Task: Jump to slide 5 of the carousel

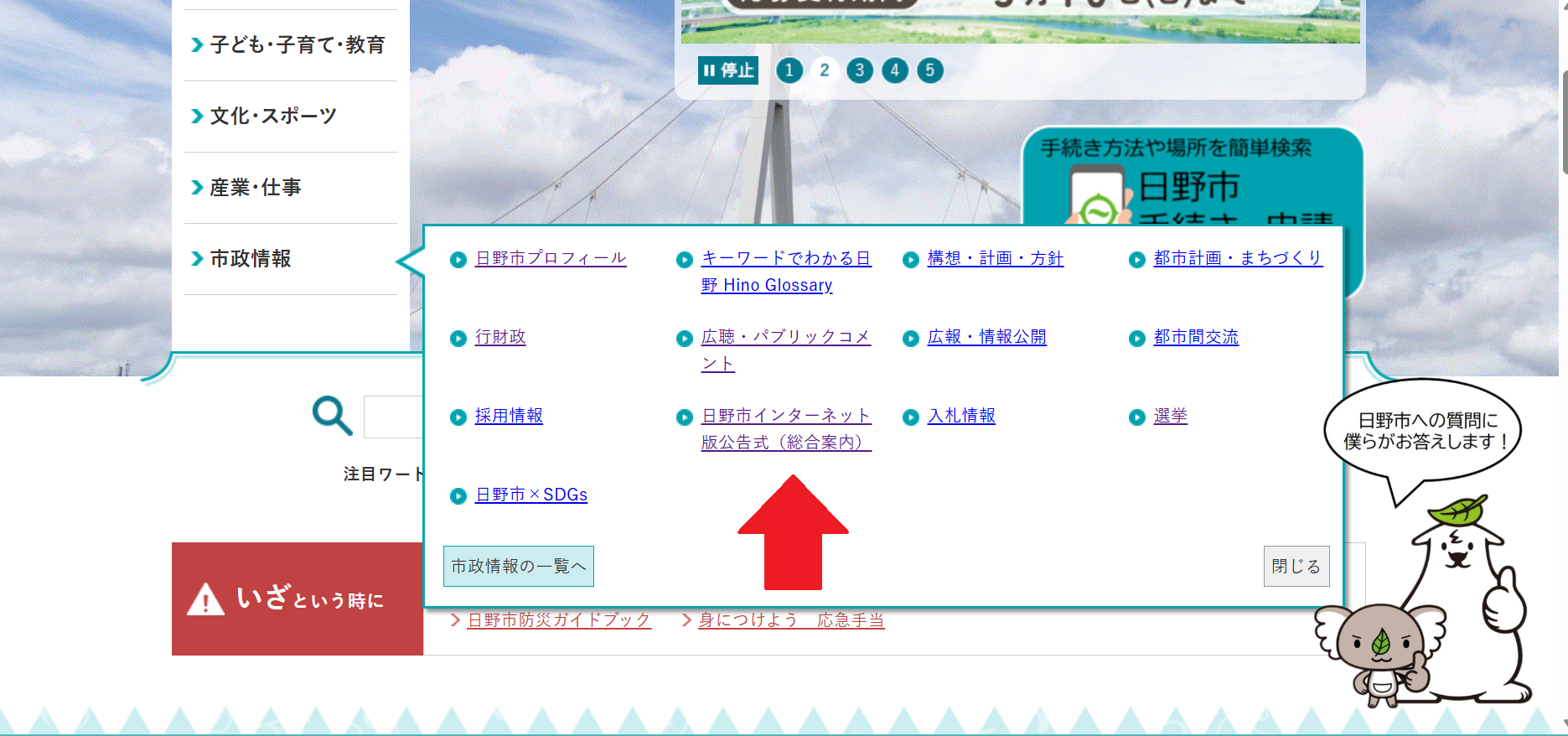Action: (x=929, y=70)
